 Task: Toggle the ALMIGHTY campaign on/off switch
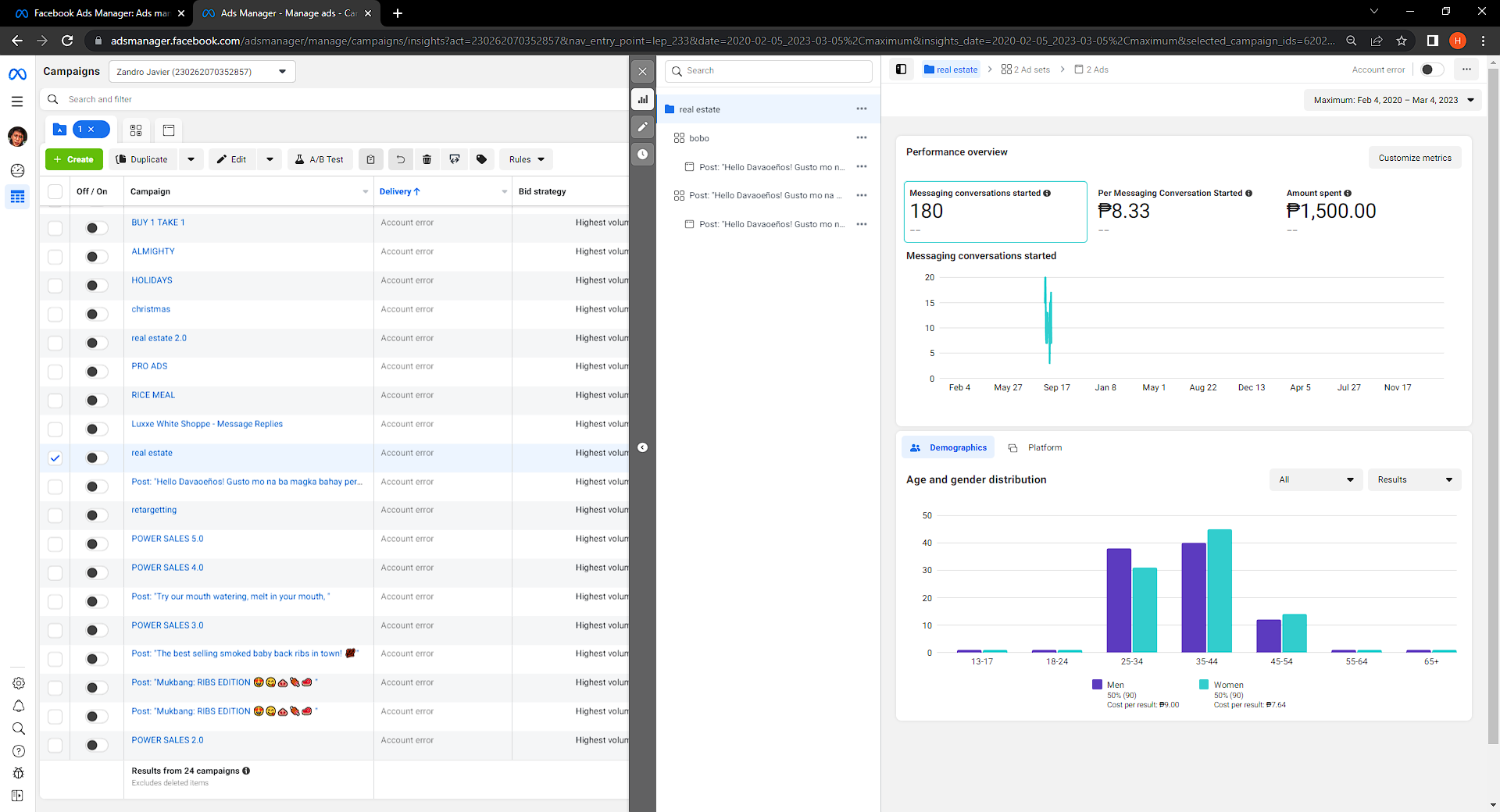[97, 257]
